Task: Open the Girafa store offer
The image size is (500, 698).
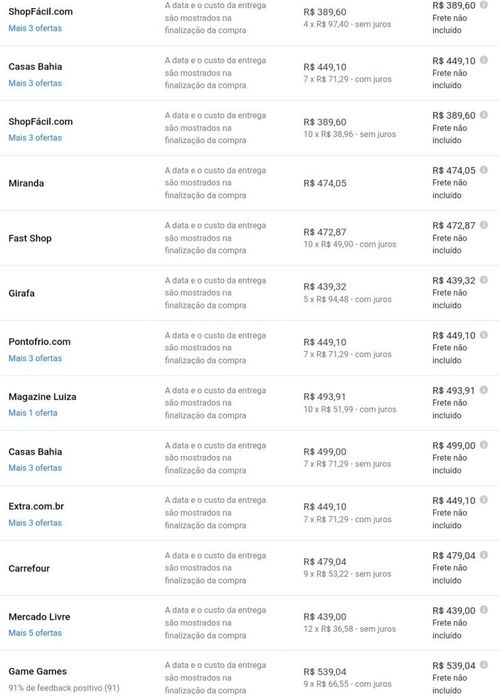Action: pos(21,293)
